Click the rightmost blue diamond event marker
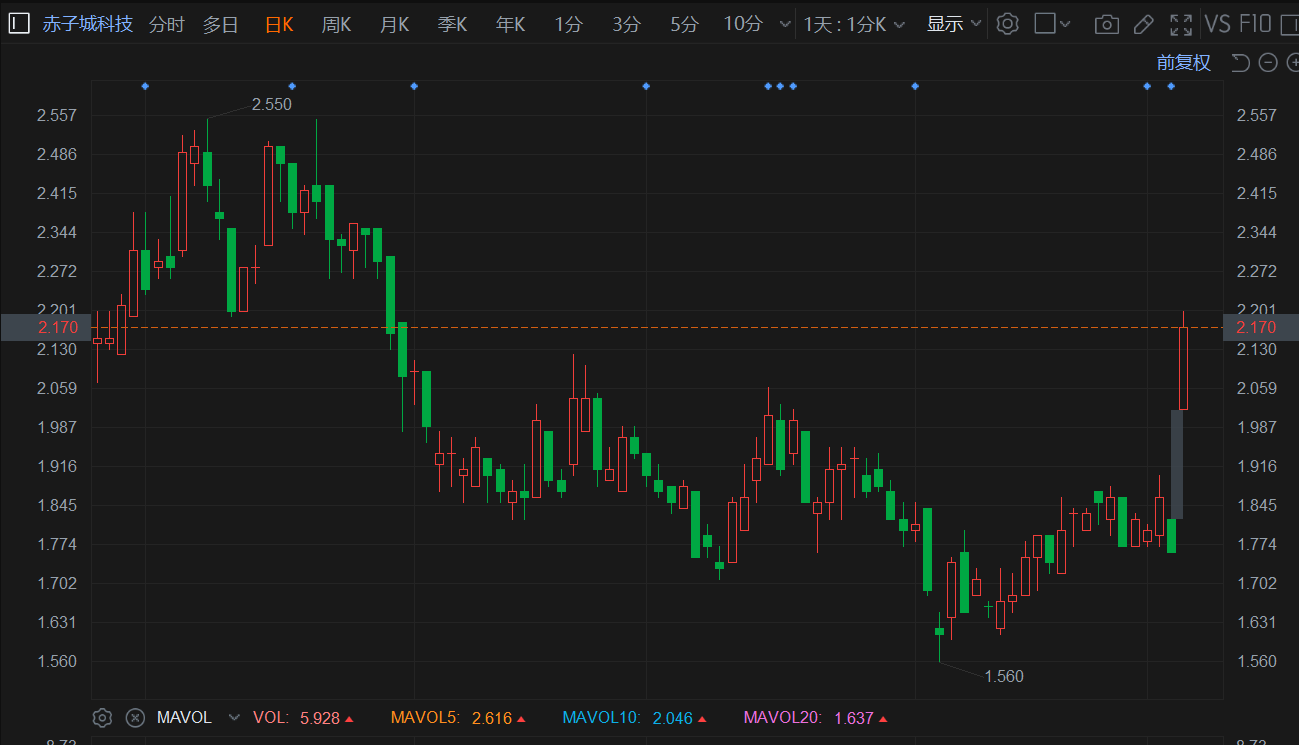This screenshot has width=1299, height=745. point(1171,86)
